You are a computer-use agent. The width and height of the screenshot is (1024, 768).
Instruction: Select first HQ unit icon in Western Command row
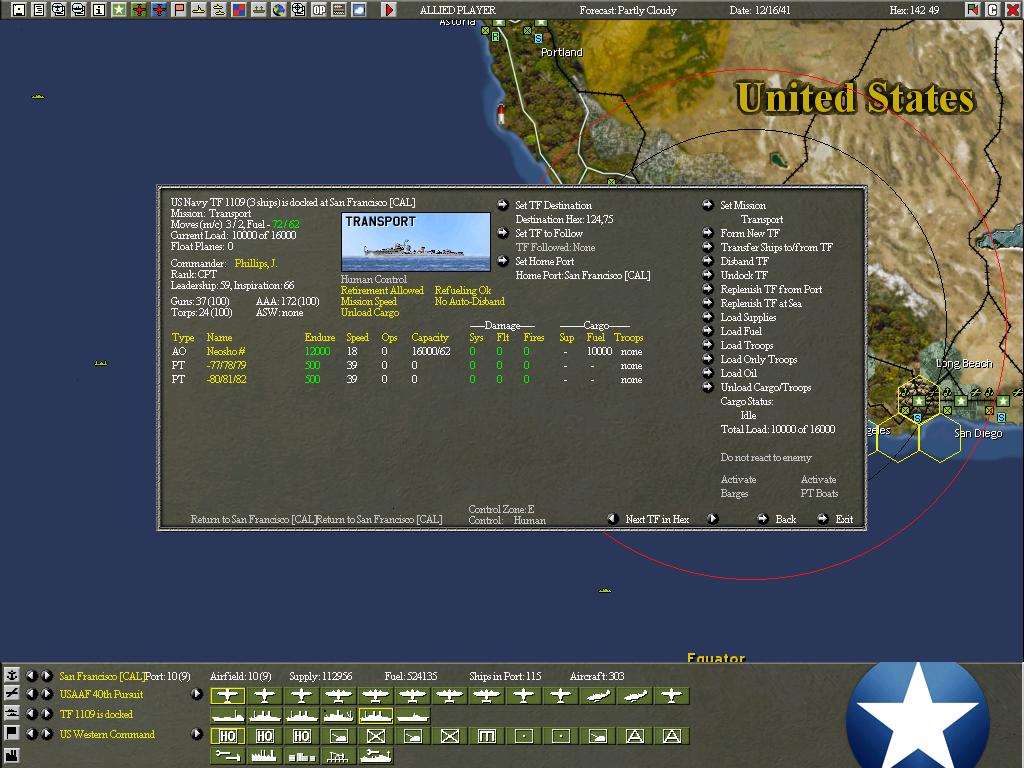[228, 736]
